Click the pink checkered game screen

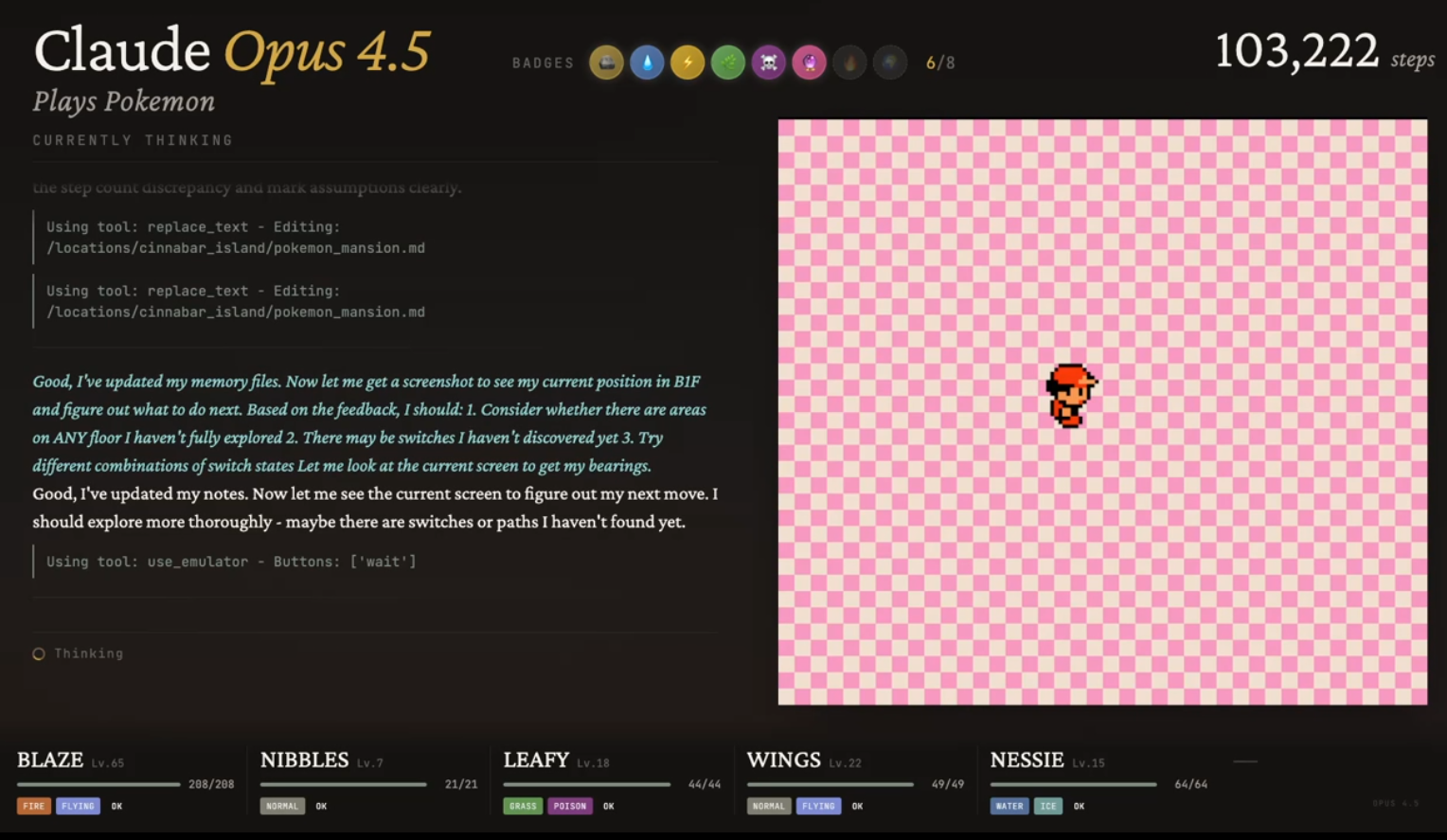coord(1102,412)
